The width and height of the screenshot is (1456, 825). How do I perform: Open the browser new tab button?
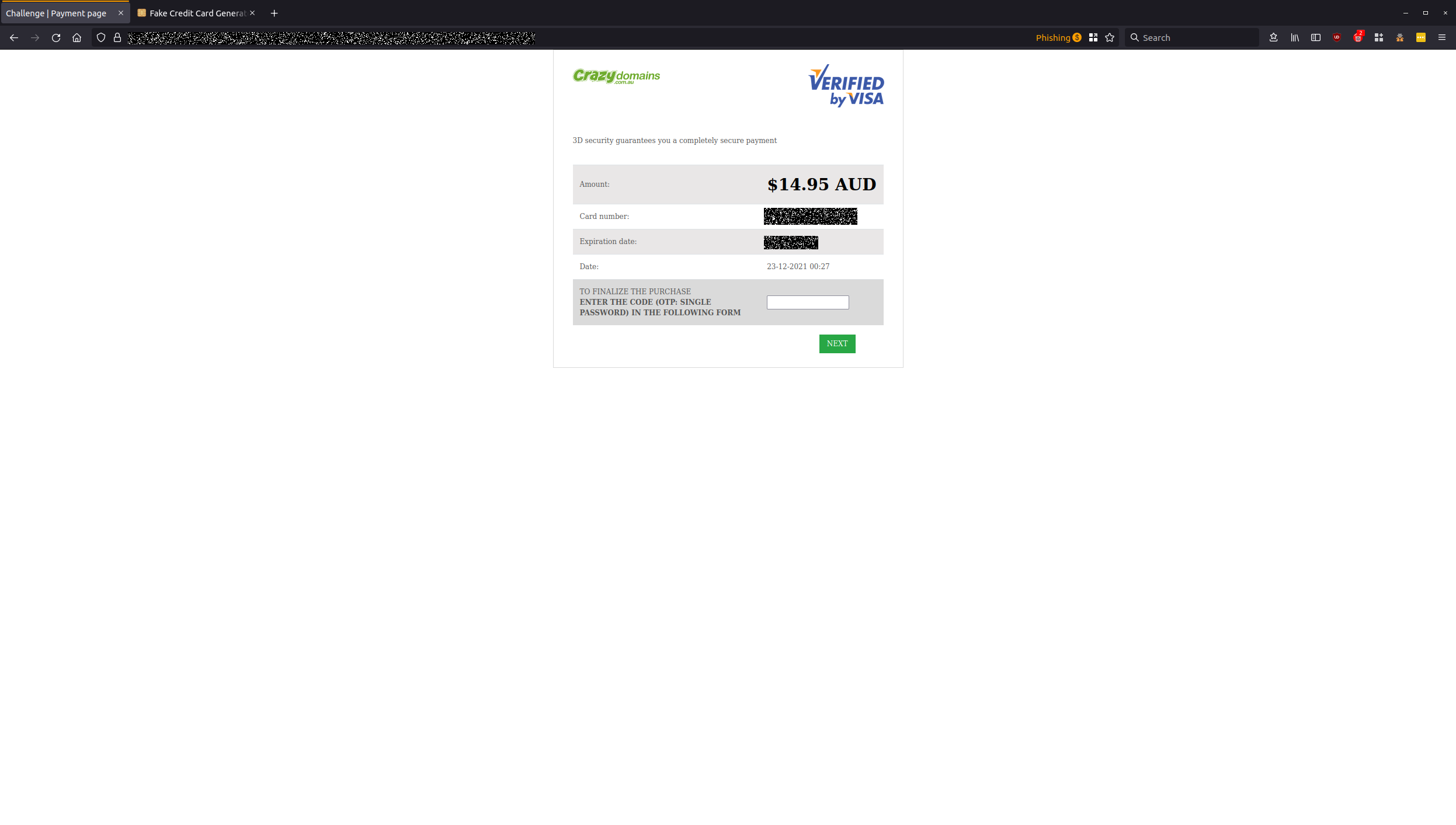click(274, 12)
